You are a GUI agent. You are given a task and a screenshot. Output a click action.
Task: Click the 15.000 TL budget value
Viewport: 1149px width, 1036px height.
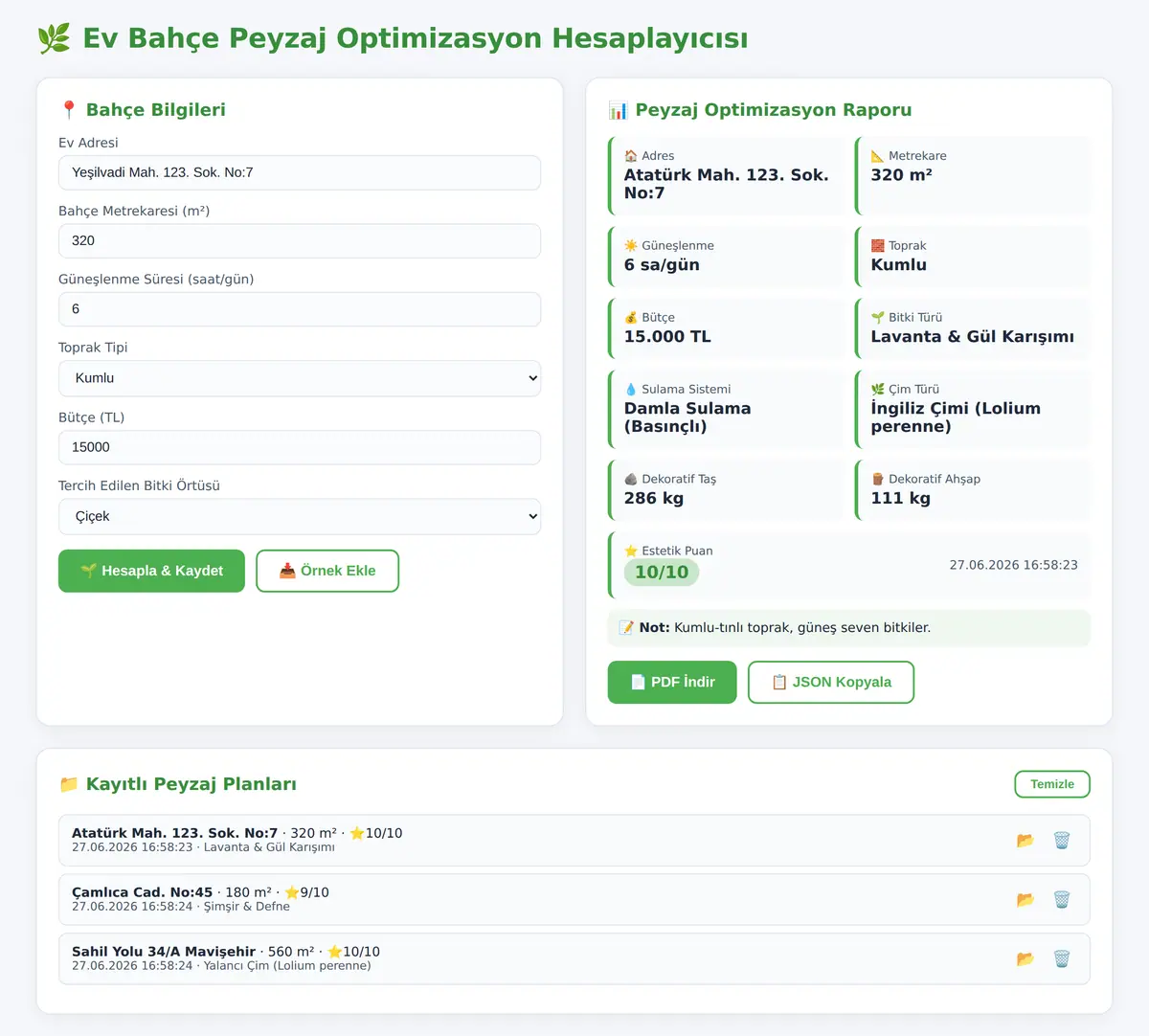point(667,337)
